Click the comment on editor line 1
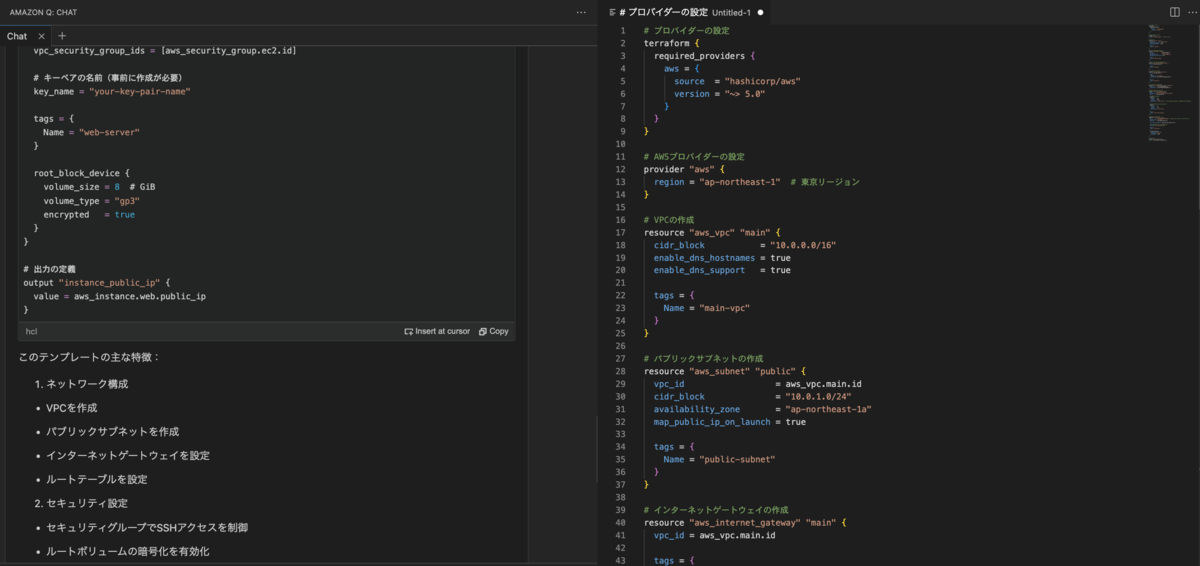1200x566 pixels. (x=686, y=30)
